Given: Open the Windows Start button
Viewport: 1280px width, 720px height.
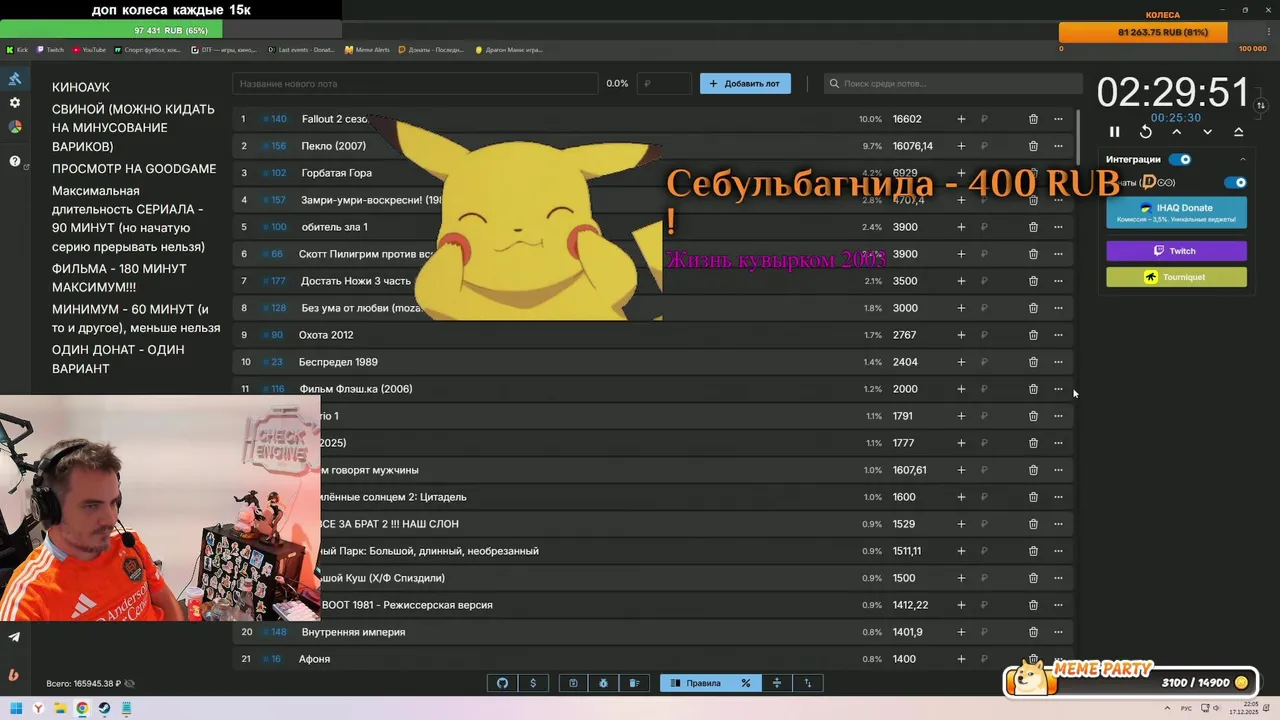Looking at the screenshot, I should point(16,708).
